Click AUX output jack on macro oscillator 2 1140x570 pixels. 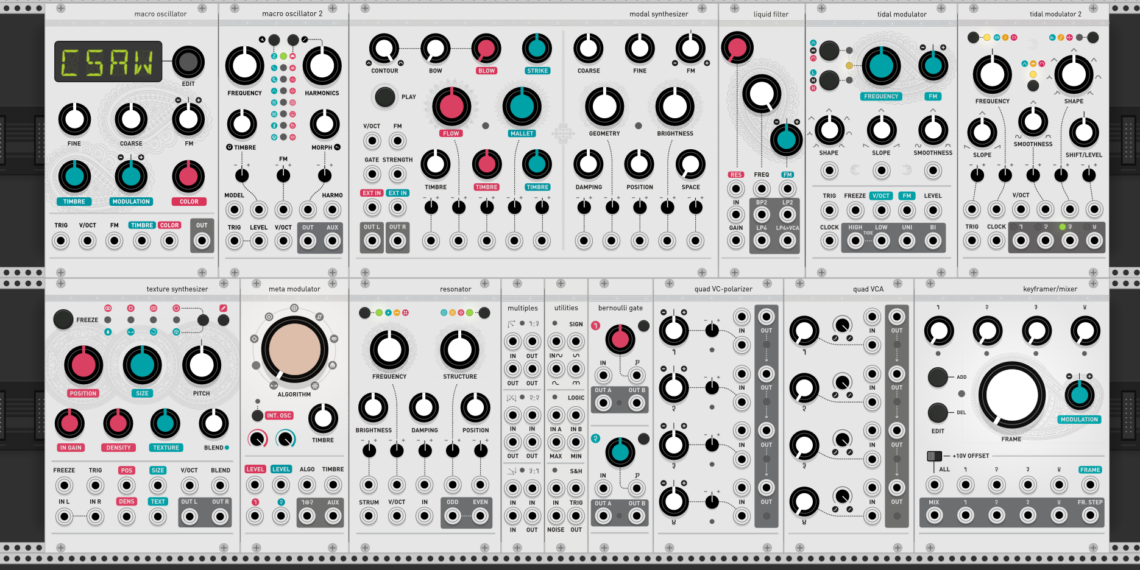pos(333,241)
